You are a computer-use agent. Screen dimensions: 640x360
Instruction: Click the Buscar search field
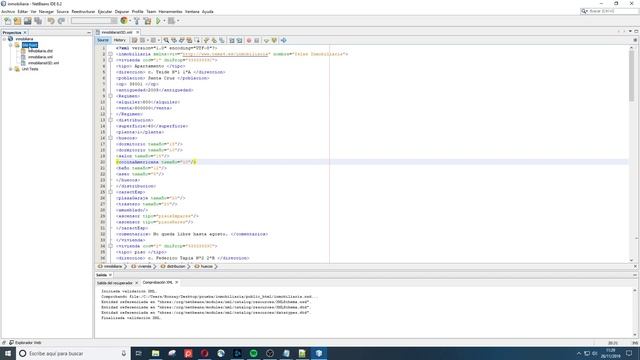pyautogui.click(x=609, y=11)
